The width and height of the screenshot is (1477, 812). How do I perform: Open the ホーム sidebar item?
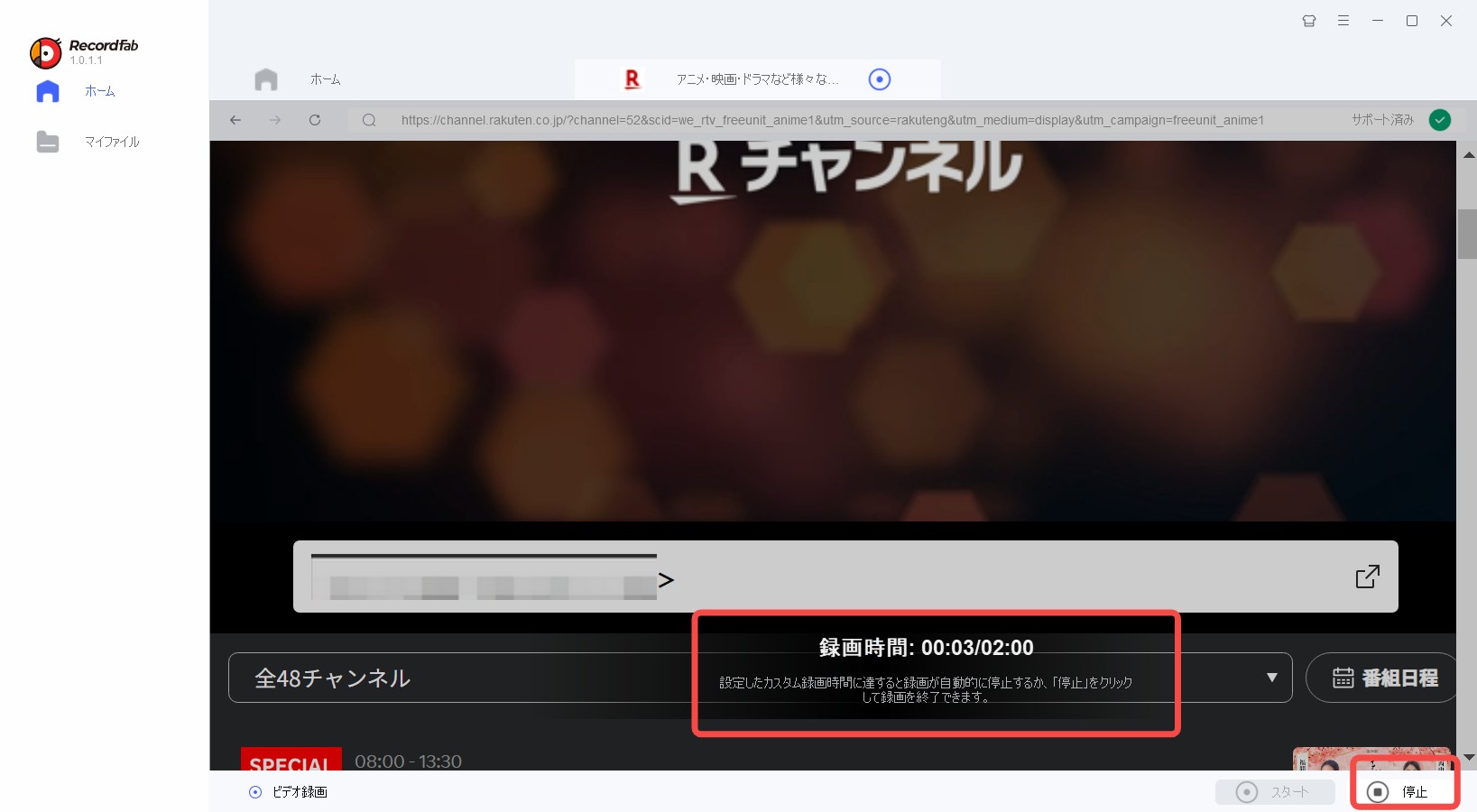click(99, 91)
